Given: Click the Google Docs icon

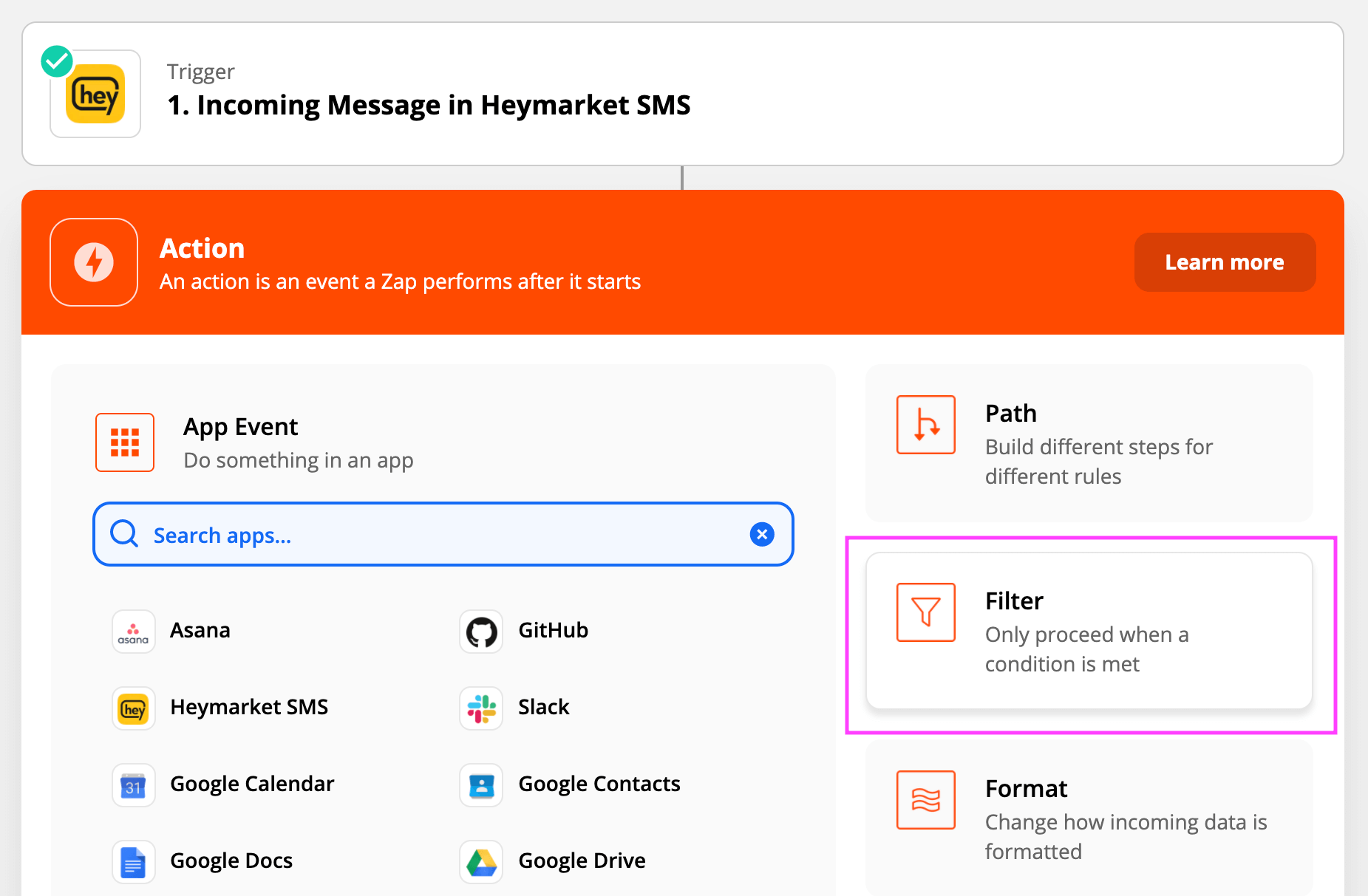Looking at the screenshot, I should pos(134,862).
